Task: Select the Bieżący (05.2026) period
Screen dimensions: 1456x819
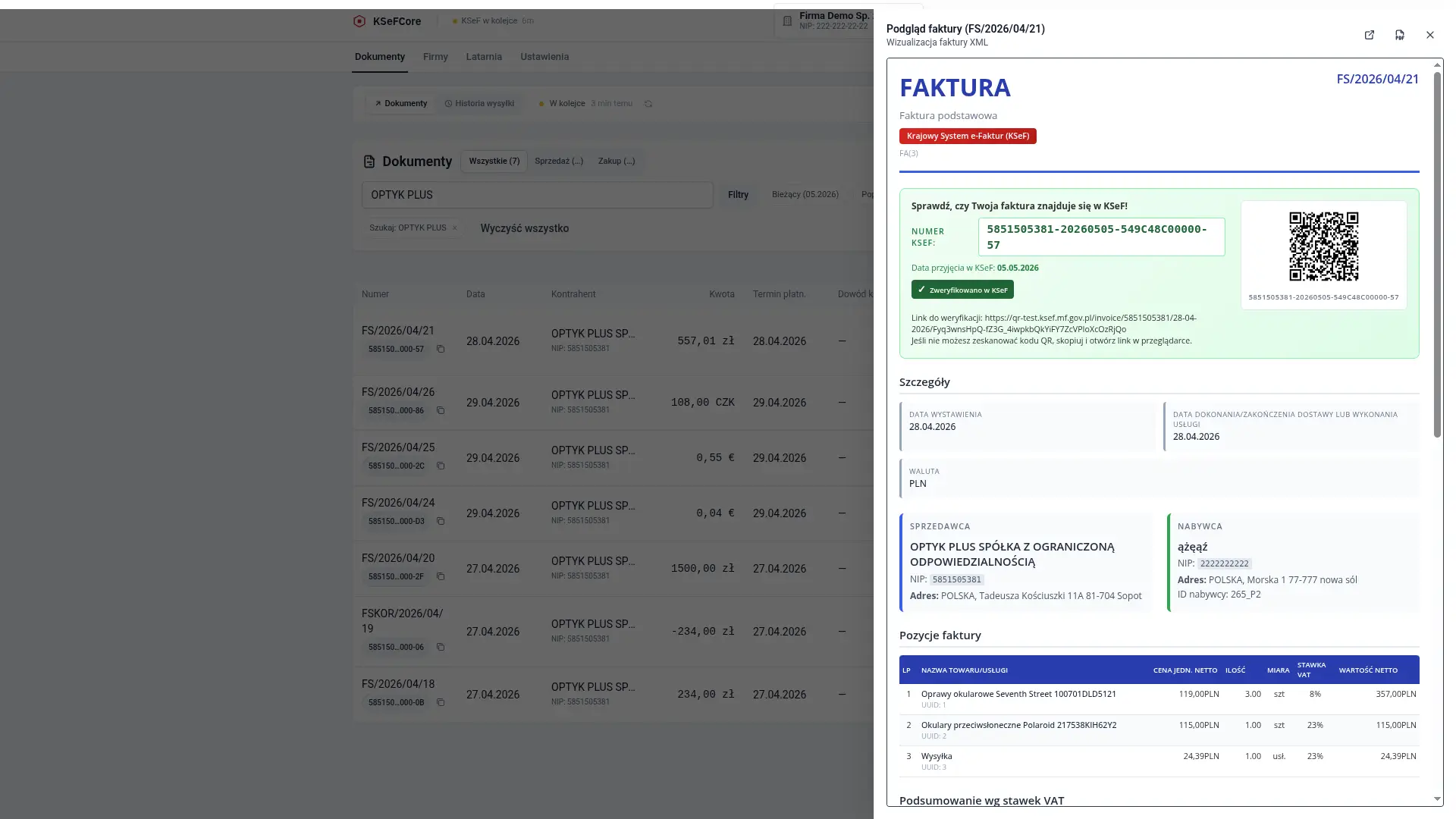Action: coord(805,195)
